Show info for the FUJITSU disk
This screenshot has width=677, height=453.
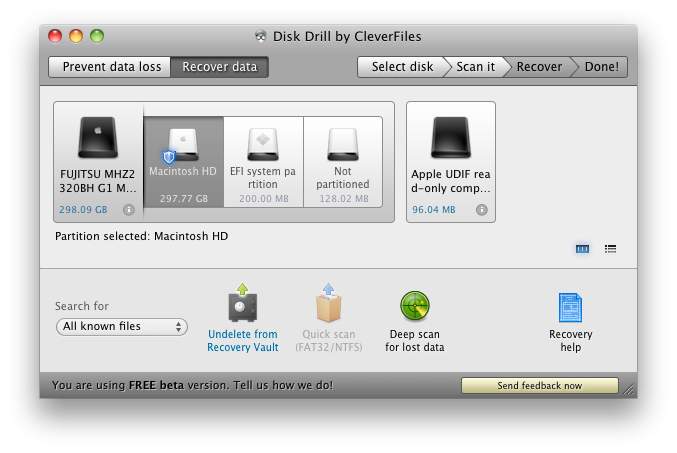(129, 209)
